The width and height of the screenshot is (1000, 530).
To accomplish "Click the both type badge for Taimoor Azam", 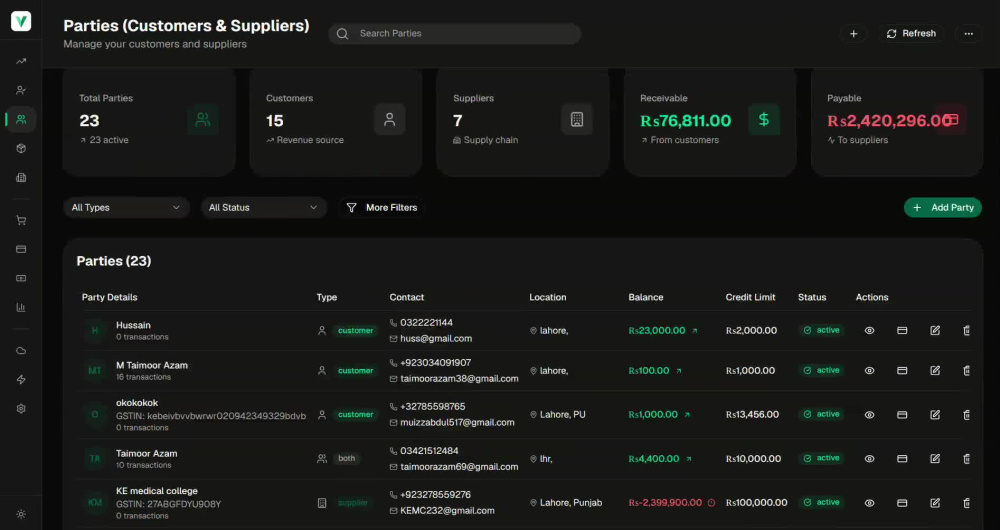I will (347, 459).
